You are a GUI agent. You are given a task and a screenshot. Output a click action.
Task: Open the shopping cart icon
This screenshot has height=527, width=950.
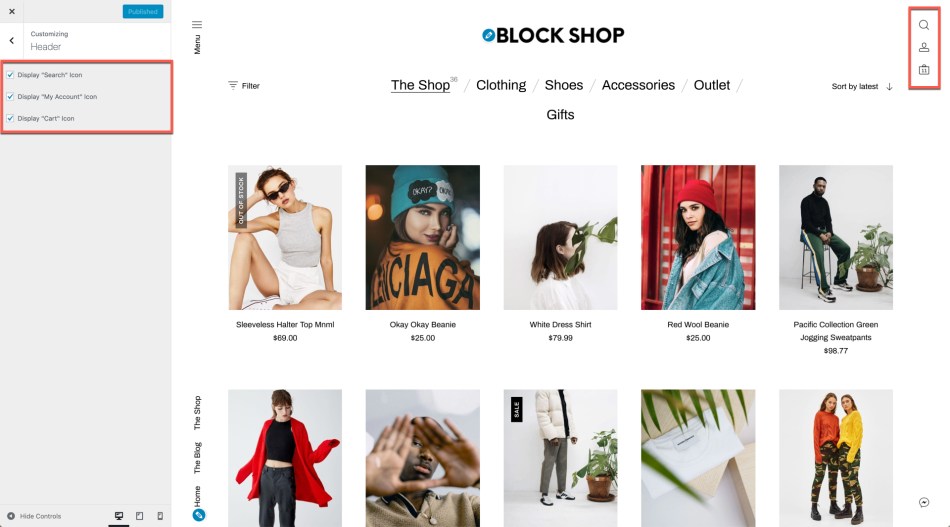(923, 70)
